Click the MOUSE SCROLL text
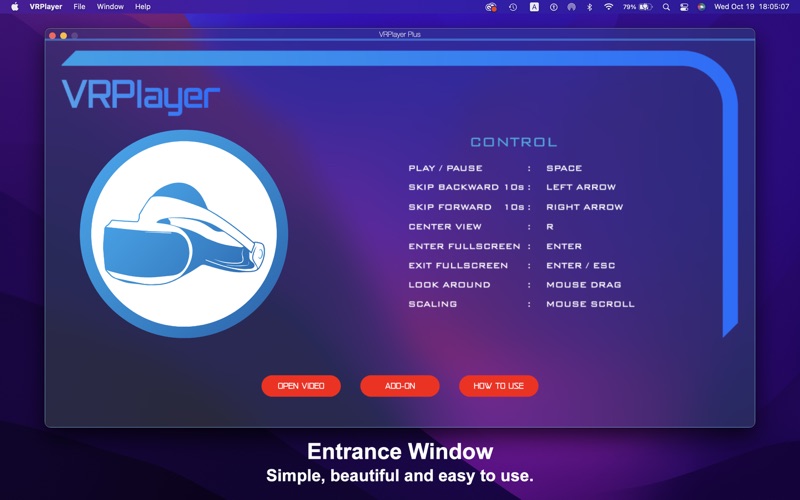The height and width of the screenshot is (500, 800). 590,304
